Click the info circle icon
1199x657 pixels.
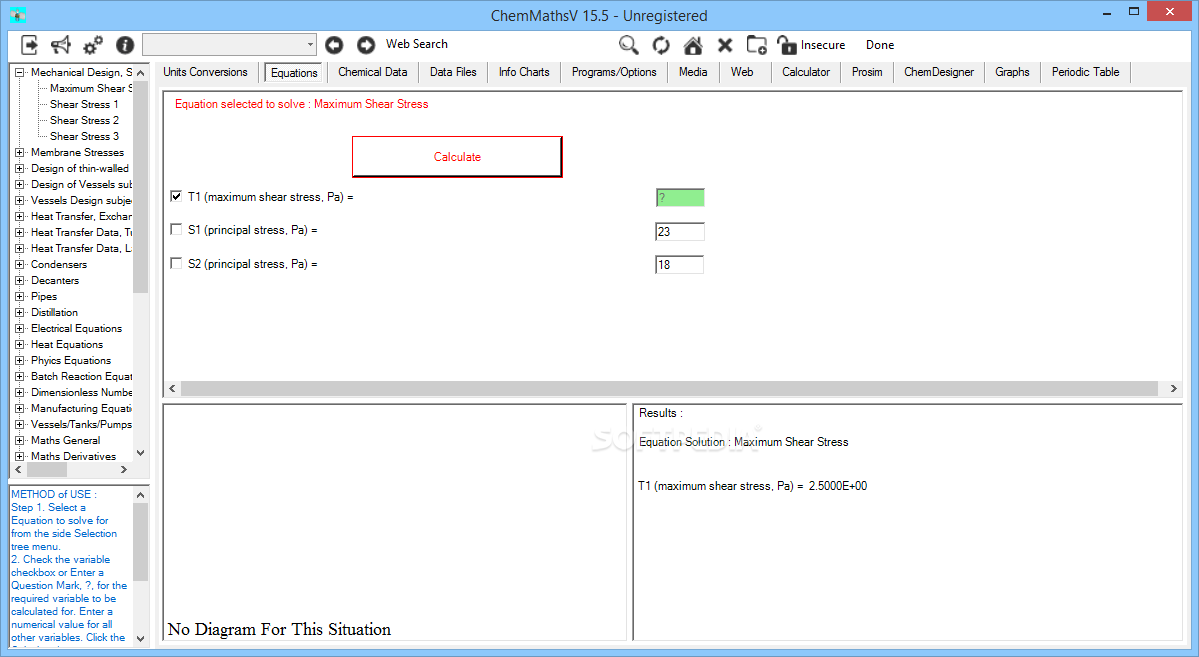pos(125,46)
